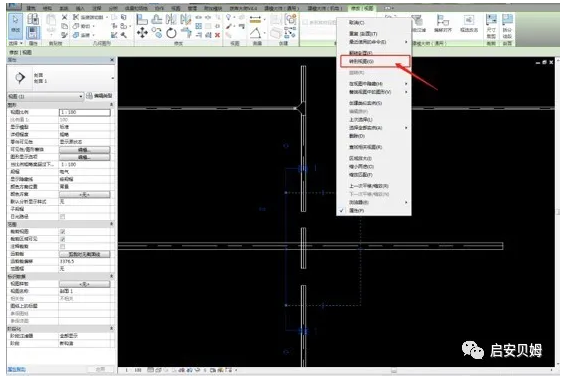The image size is (569, 379).
Task: Toggle the Crop View checkbox
Action: [62, 232]
